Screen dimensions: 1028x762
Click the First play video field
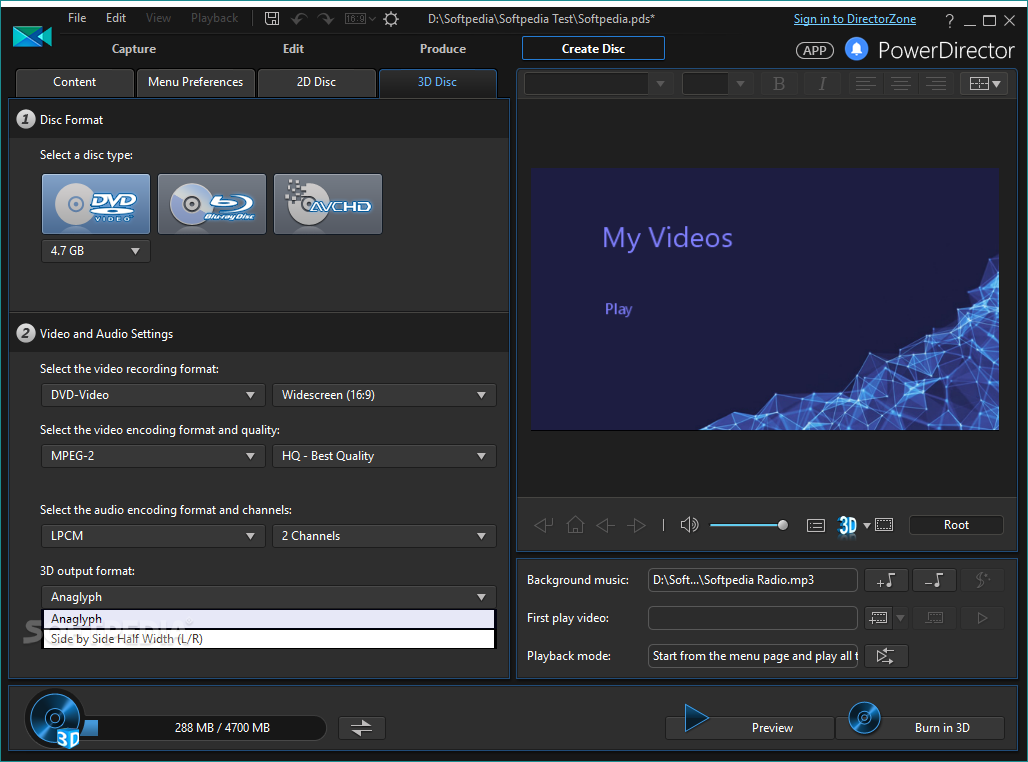point(753,618)
